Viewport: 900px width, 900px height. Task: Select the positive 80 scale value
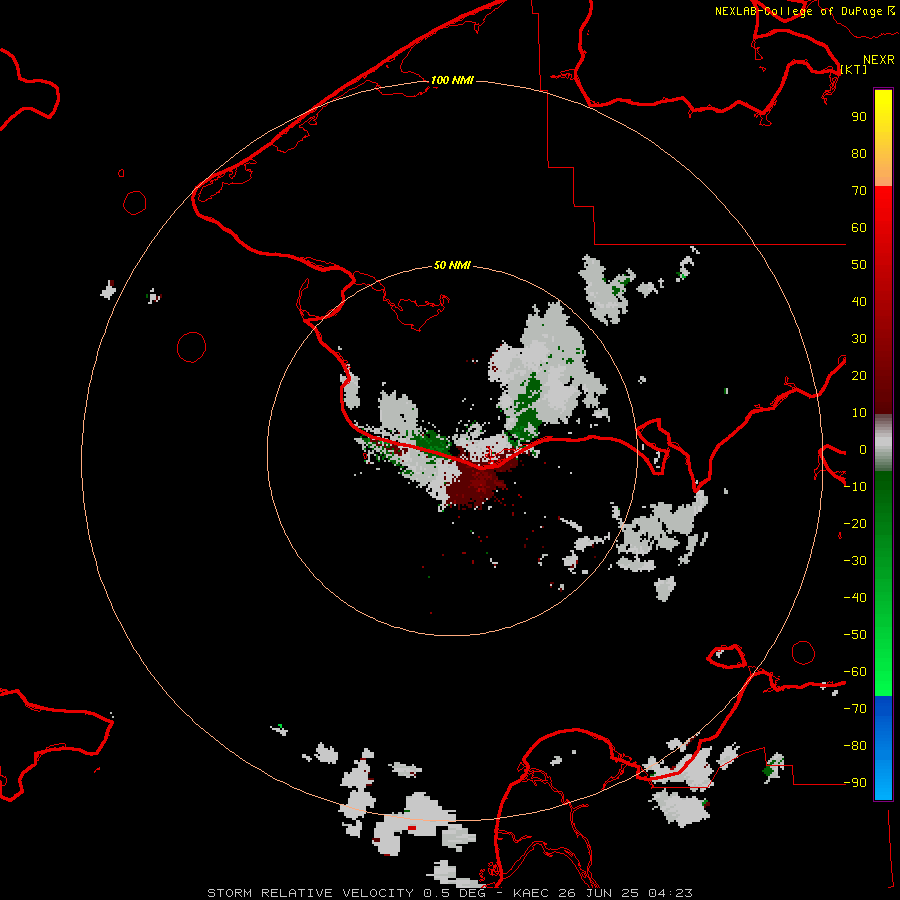859,154
